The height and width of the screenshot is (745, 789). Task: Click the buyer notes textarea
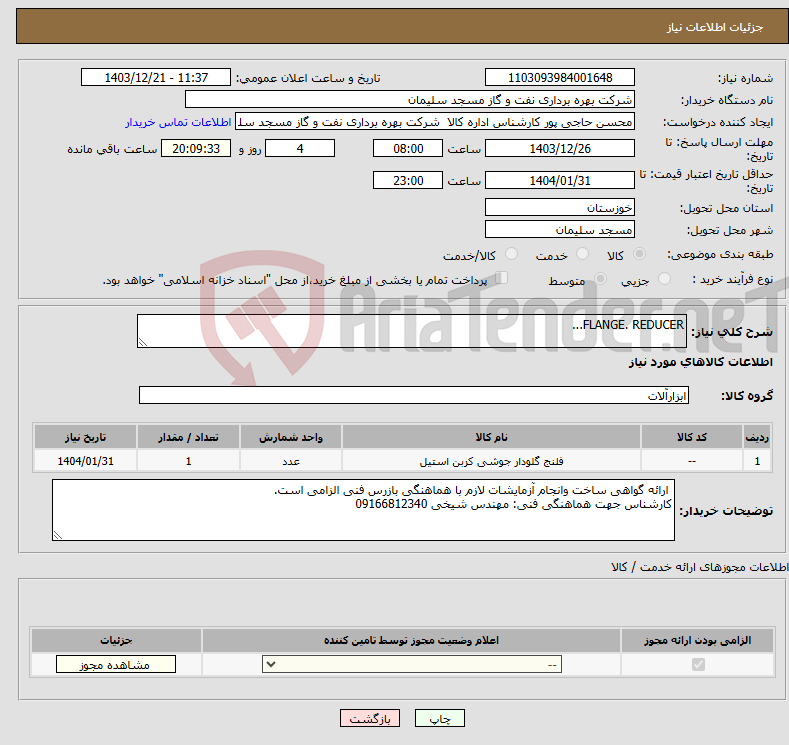pyautogui.click(x=363, y=510)
